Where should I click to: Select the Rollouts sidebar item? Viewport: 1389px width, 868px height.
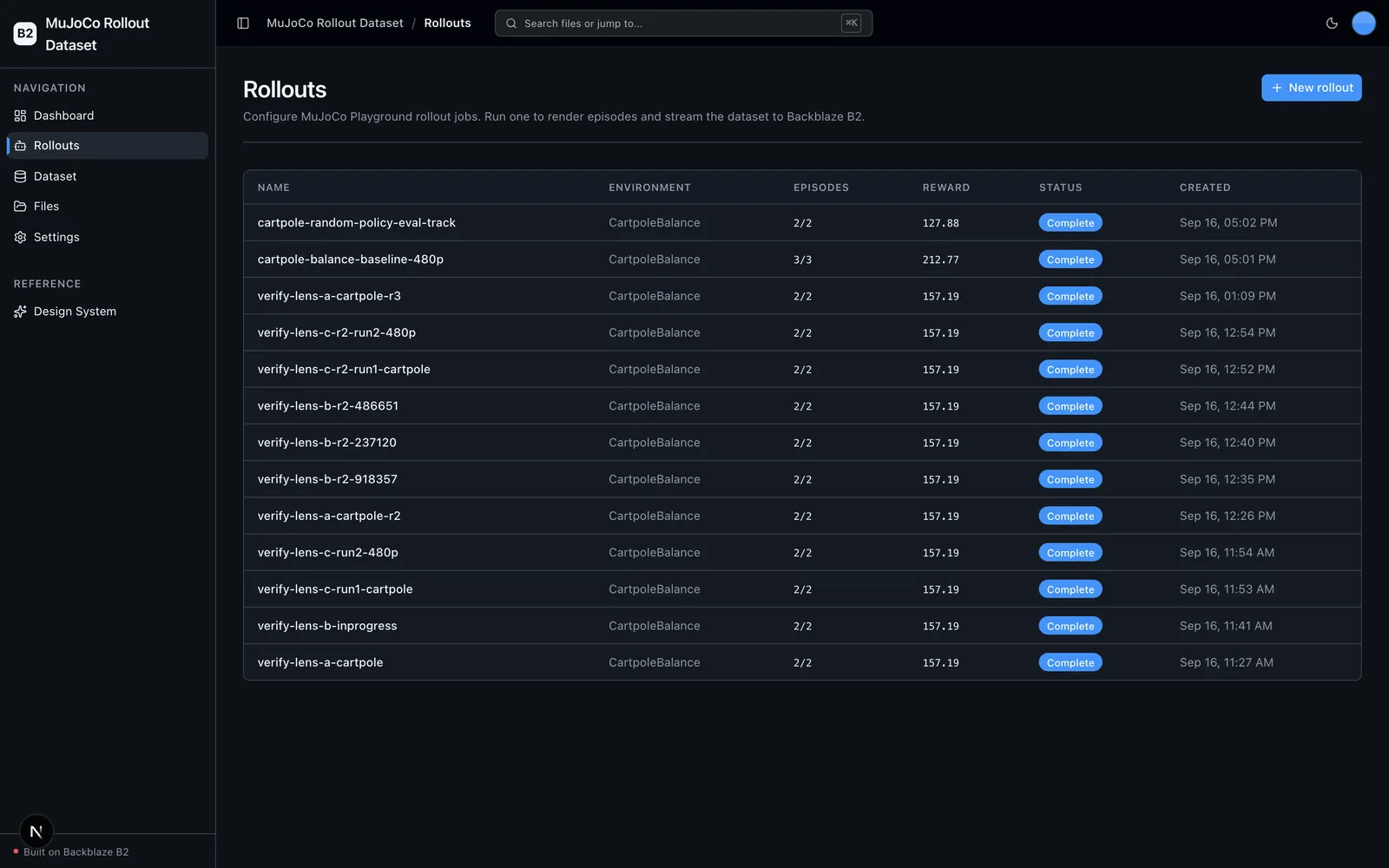[108, 146]
